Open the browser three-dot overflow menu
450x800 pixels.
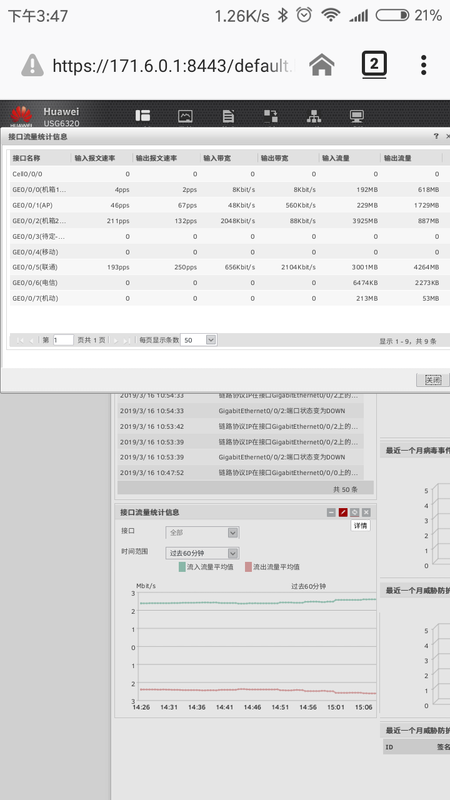tap(423, 65)
